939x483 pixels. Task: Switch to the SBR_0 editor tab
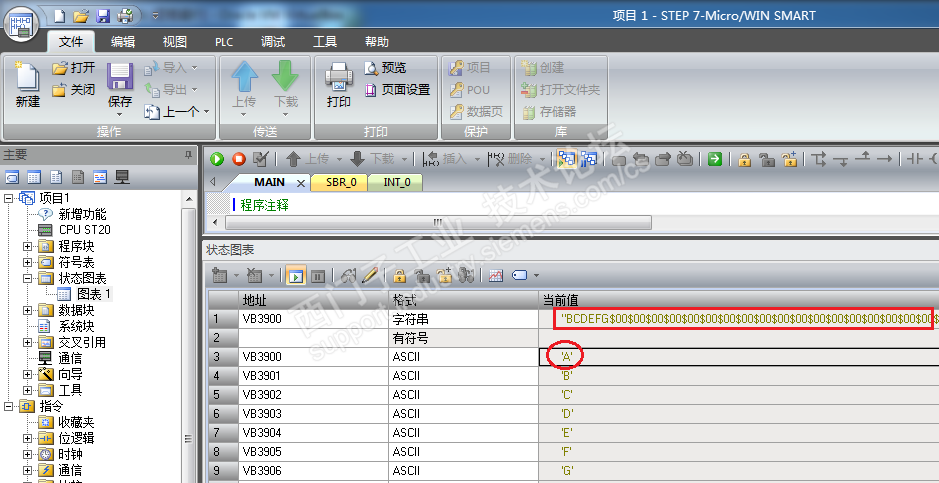[339, 182]
